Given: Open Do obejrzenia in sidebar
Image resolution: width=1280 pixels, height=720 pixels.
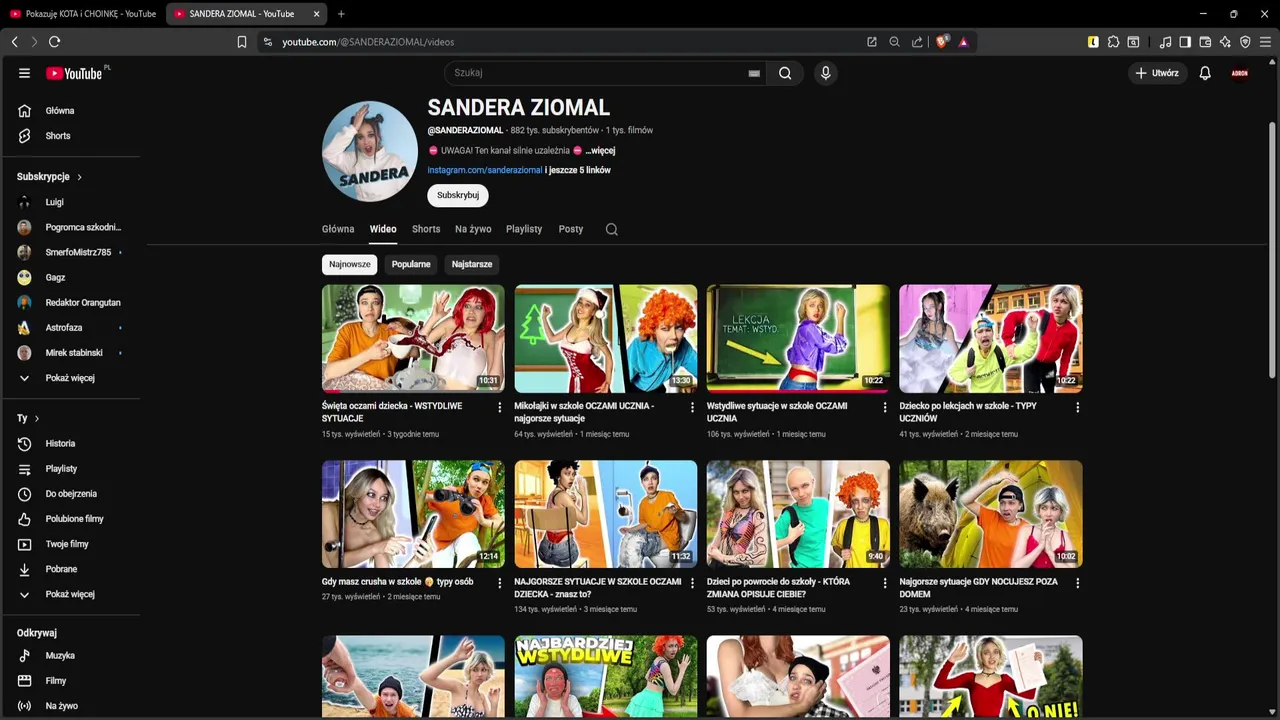Looking at the screenshot, I should pos(70,494).
